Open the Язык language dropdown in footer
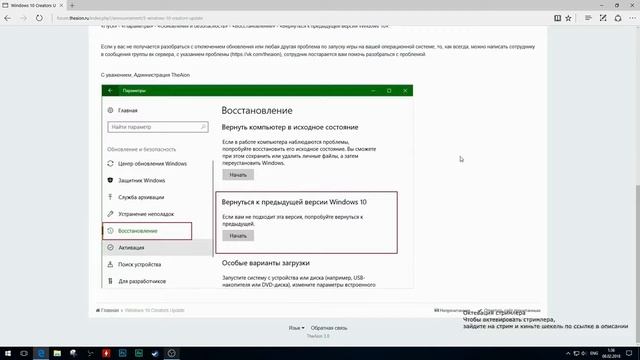The width and height of the screenshot is (640, 360). [296, 328]
